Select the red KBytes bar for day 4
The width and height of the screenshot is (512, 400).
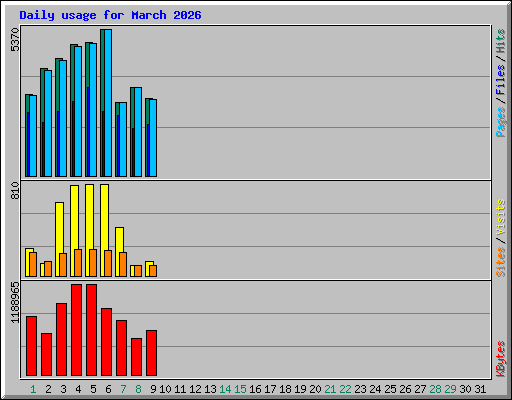point(76,330)
